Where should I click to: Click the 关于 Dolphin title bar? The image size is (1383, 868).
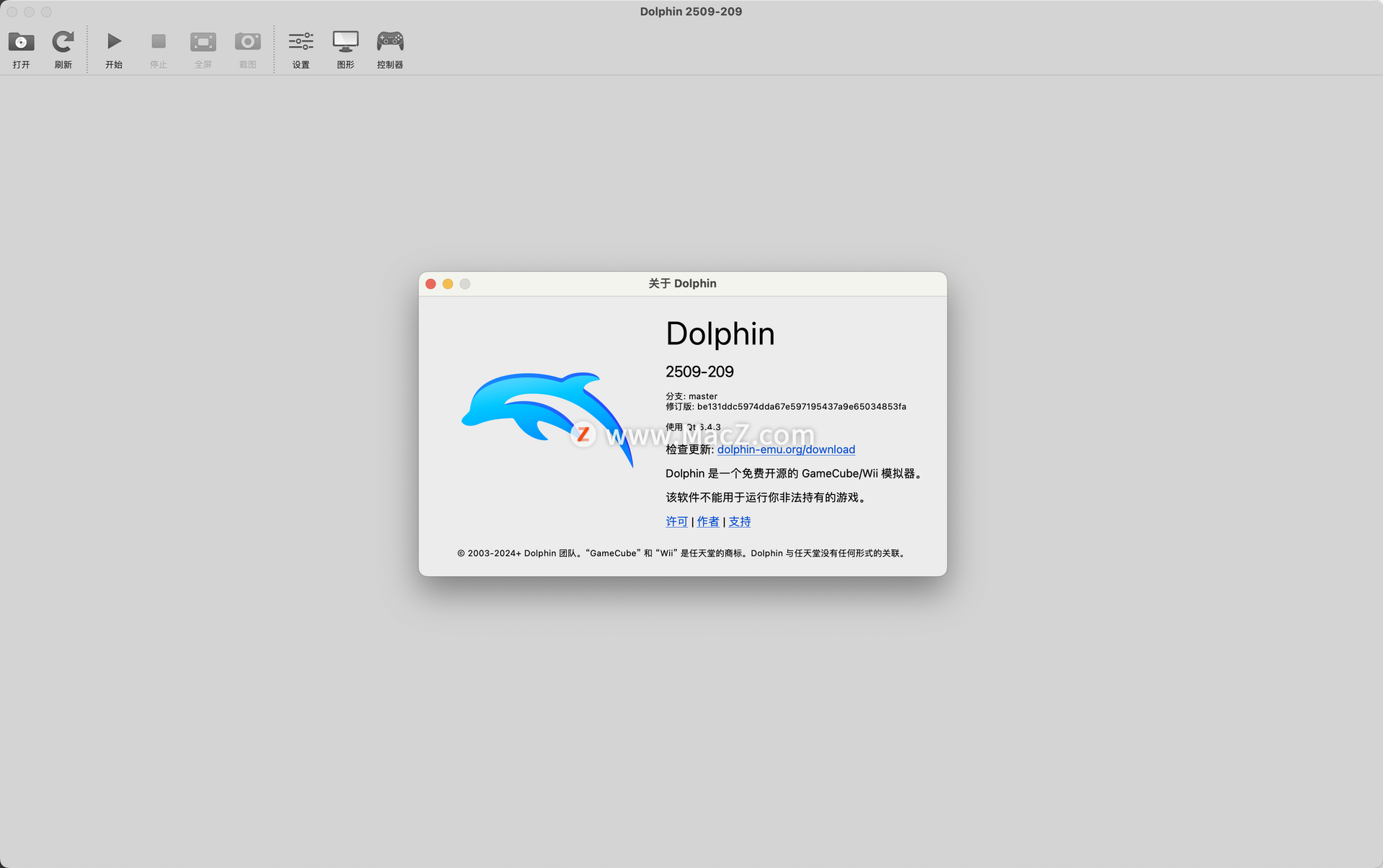point(682,284)
